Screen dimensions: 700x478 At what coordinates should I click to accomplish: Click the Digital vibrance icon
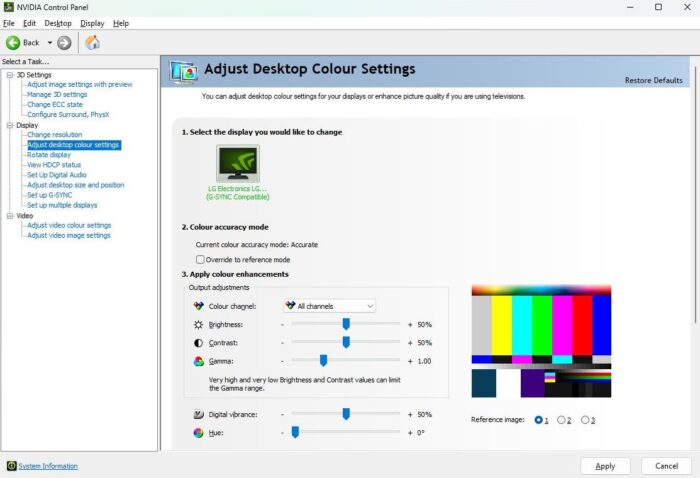click(199, 414)
